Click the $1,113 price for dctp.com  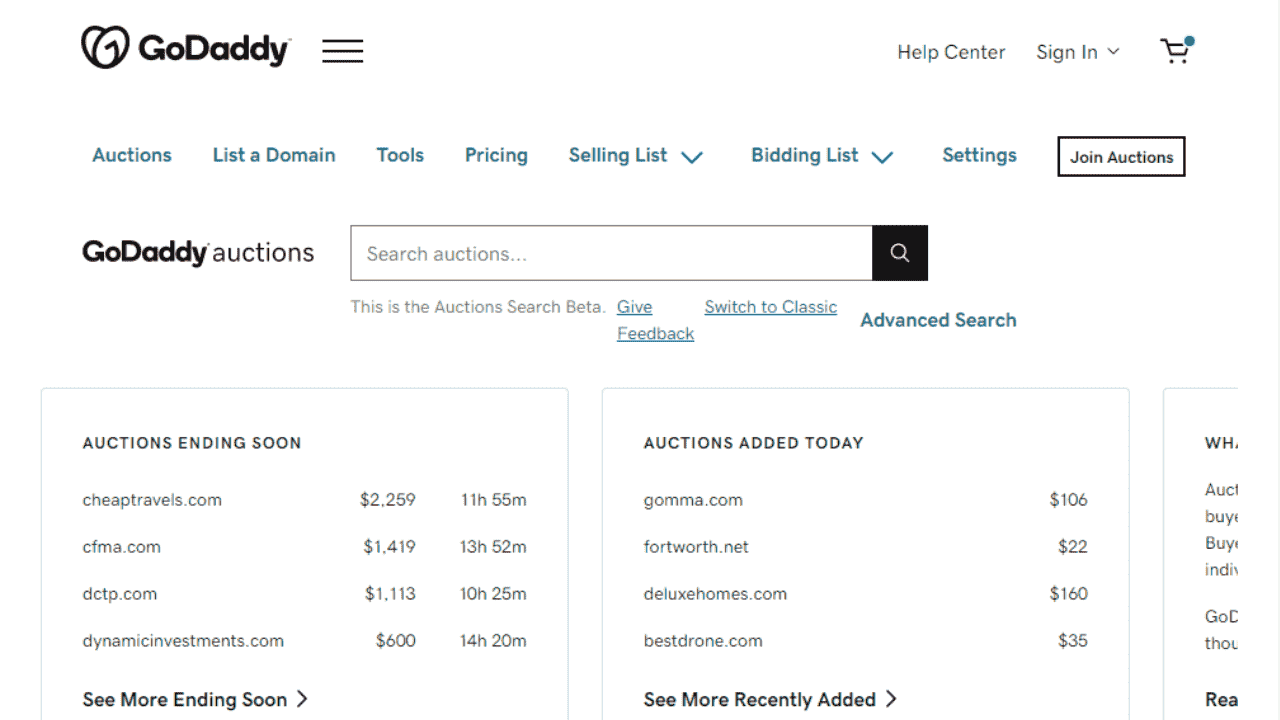click(390, 594)
